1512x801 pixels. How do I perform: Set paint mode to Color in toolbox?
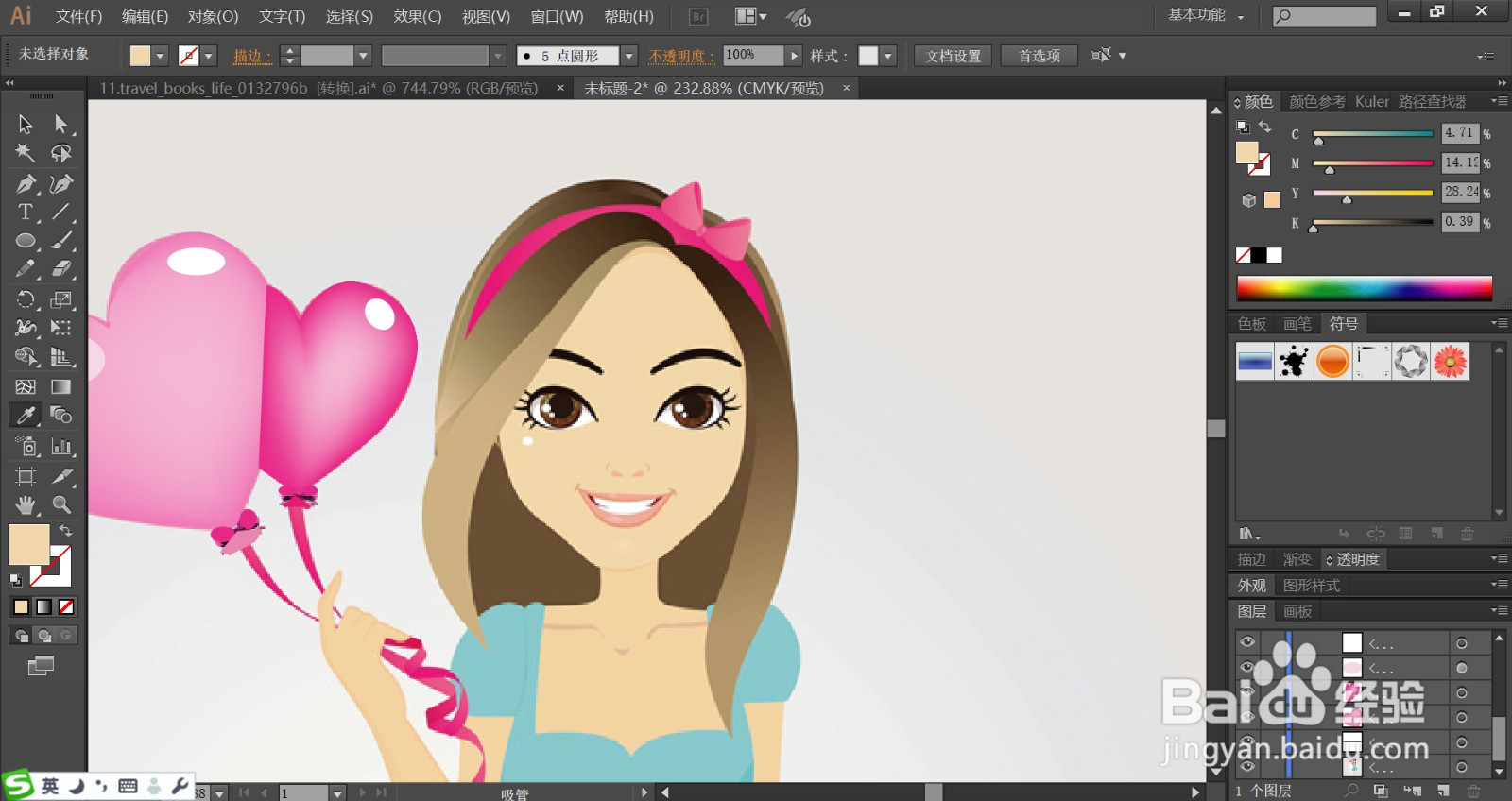click(21, 606)
